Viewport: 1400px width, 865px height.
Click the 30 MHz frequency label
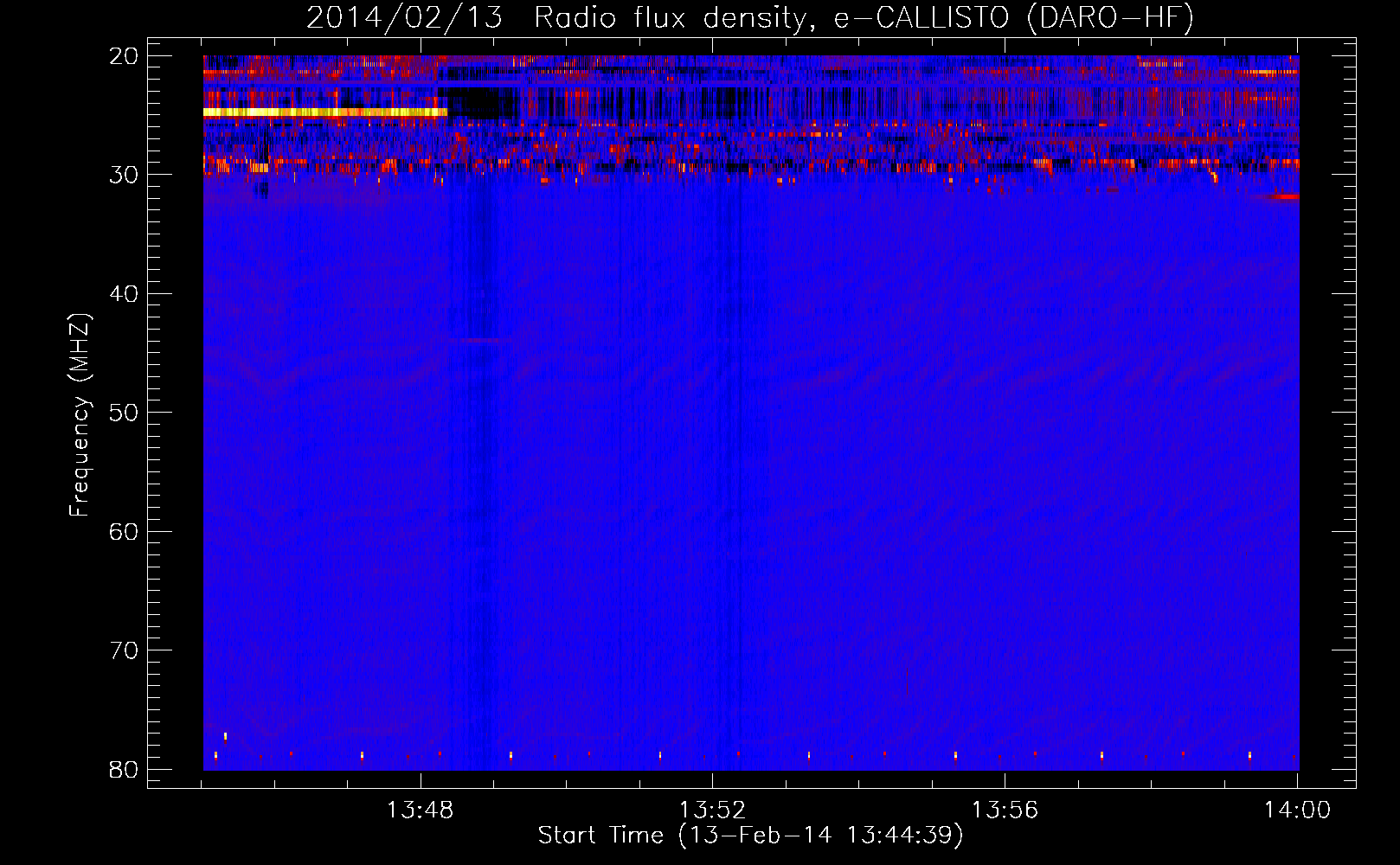[x=125, y=175]
